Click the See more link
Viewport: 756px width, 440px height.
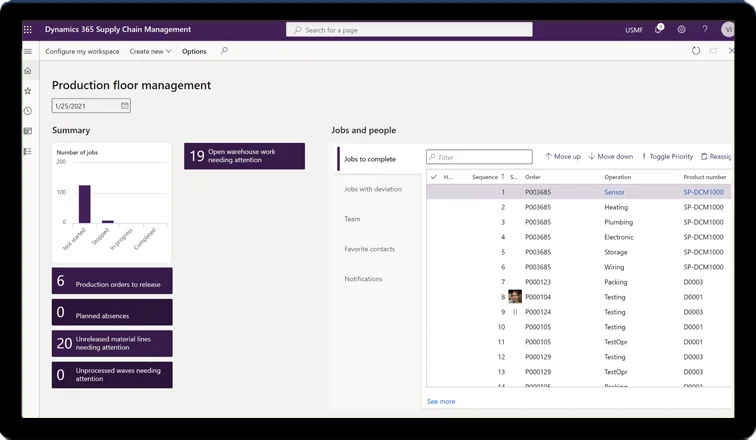[441, 401]
